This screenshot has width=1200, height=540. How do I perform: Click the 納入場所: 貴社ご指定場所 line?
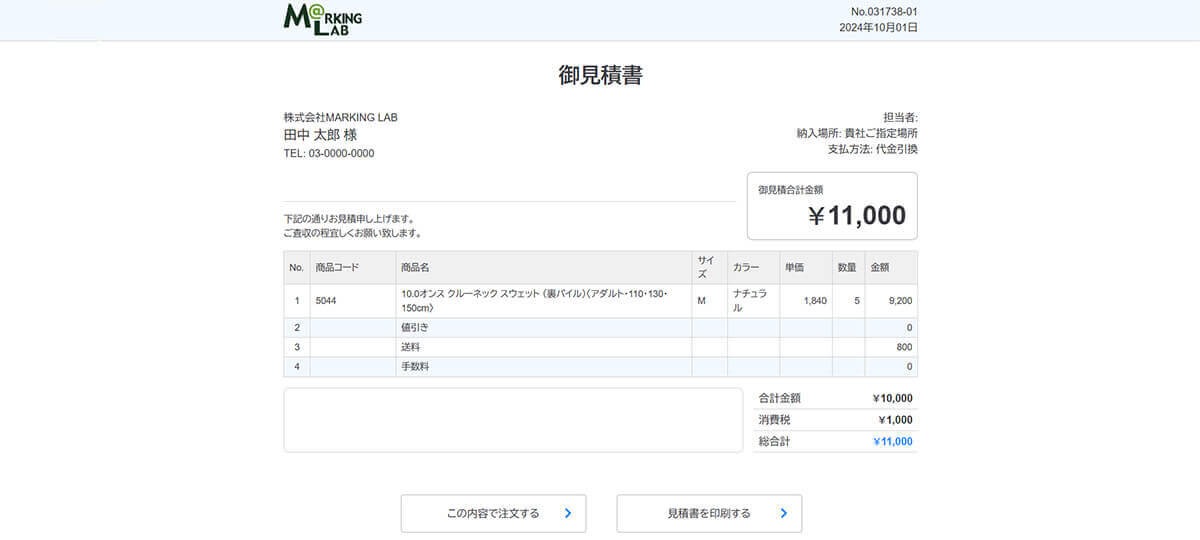tap(857, 133)
